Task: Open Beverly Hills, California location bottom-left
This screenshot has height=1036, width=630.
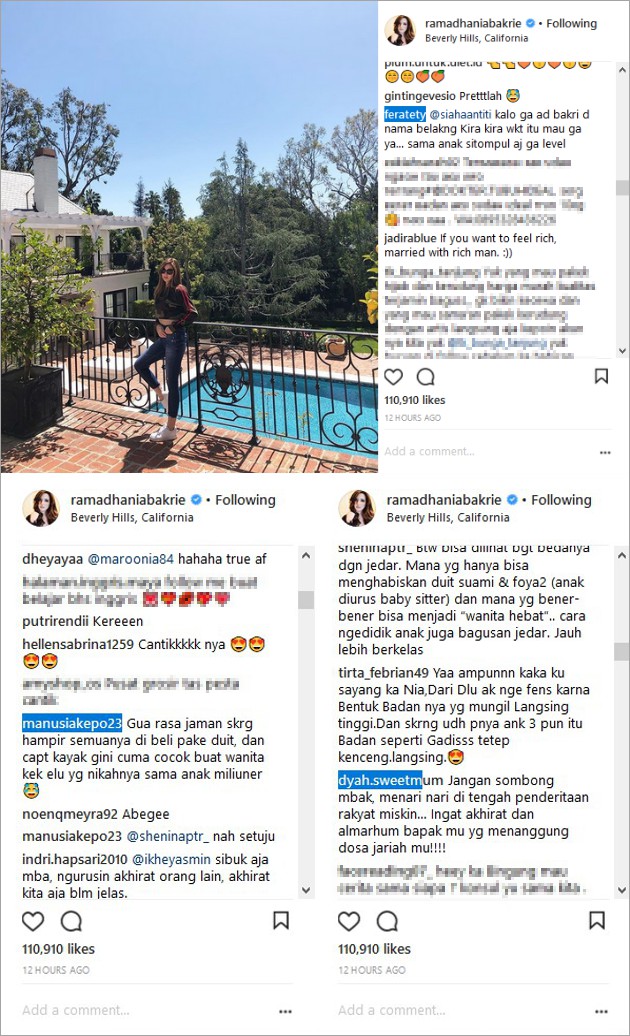Action: (x=132, y=517)
